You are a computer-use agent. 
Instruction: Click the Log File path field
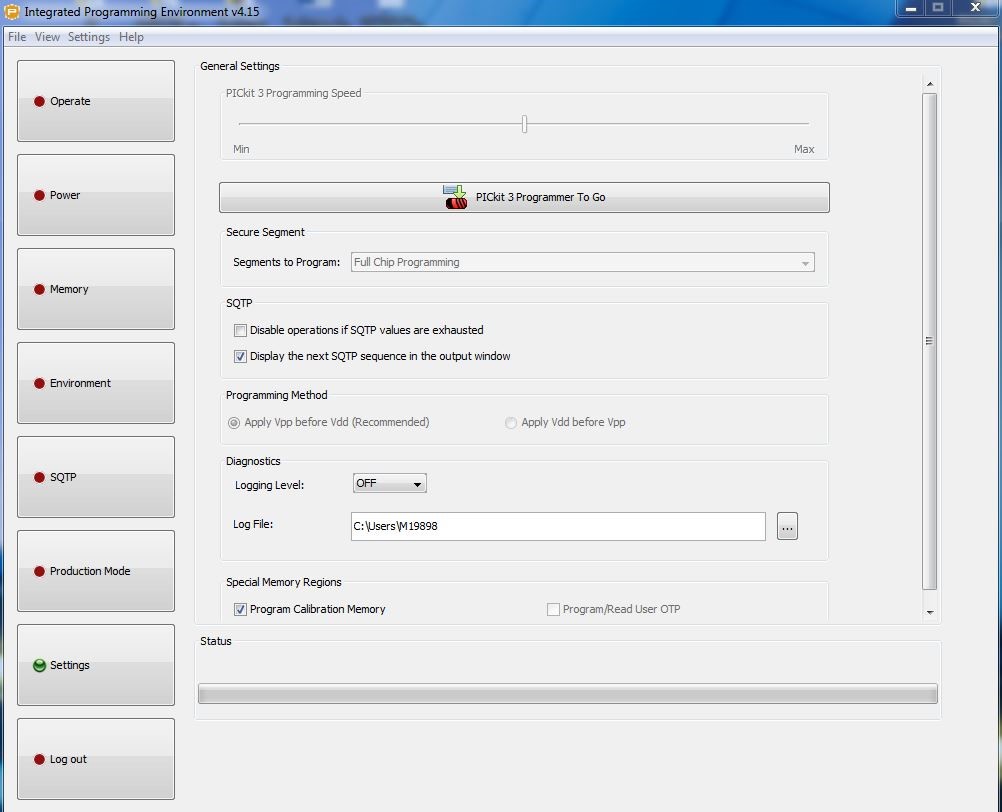pyautogui.click(x=557, y=526)
